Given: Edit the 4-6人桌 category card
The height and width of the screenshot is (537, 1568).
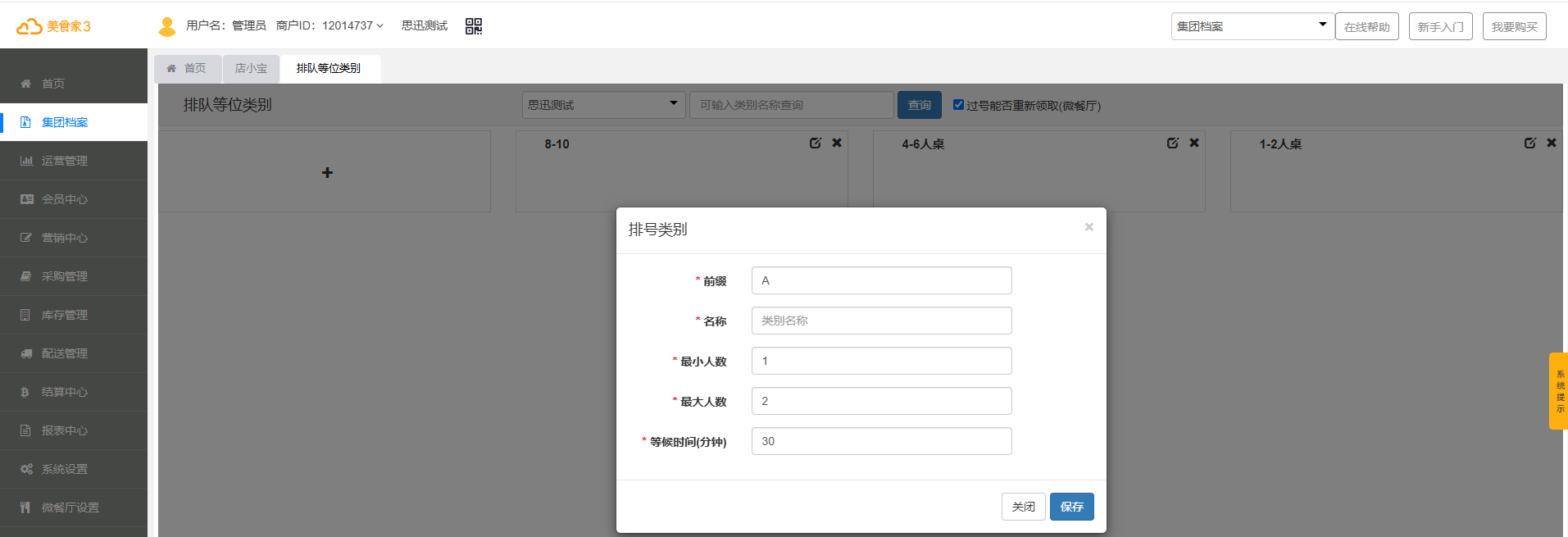Looking at the screenshot, I should click(1172, 143).
